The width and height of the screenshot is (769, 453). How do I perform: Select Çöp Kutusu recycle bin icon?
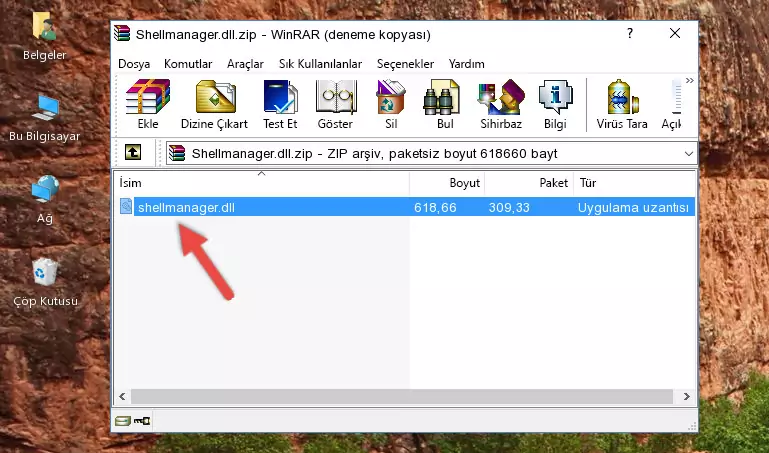(x=45, y=282)
